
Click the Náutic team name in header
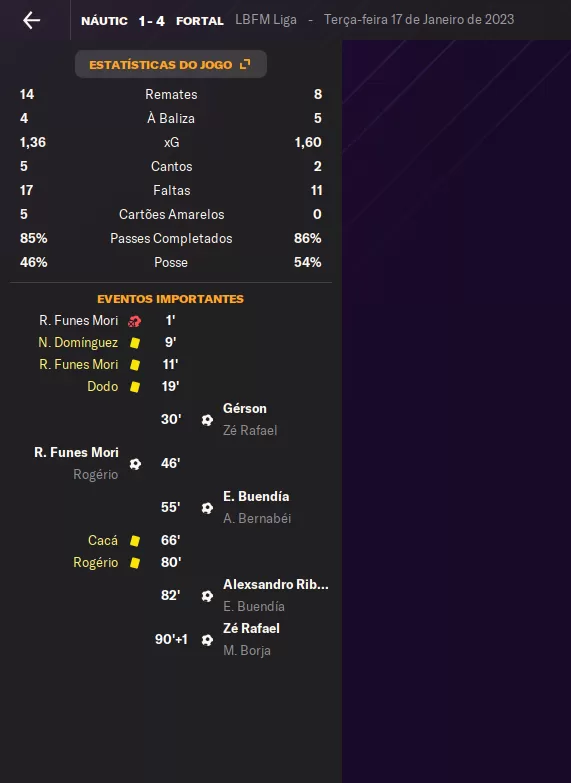click(104, 21)
